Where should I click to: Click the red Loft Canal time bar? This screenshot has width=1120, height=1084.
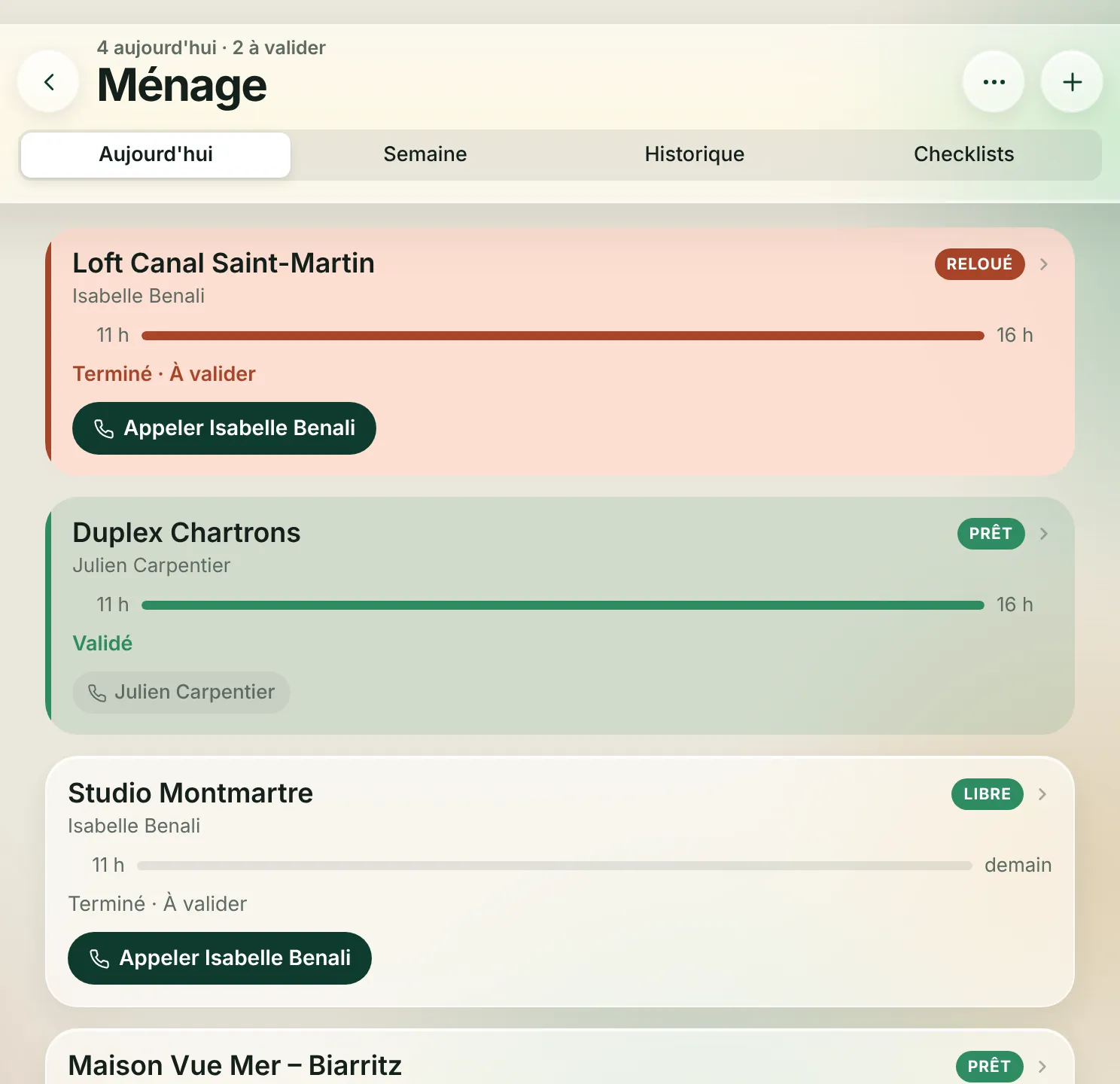(563, 336)
